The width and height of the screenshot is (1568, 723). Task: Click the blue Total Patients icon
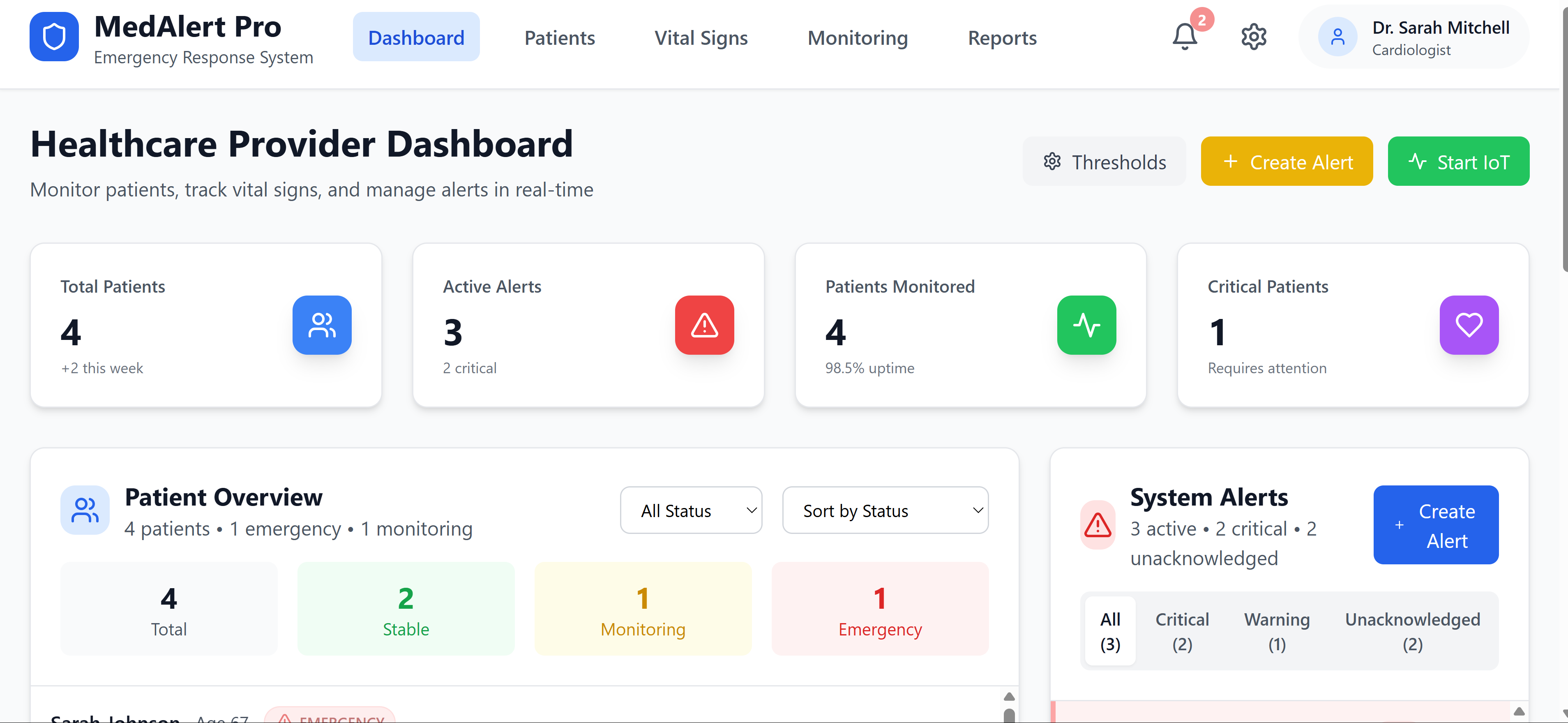[322, 325]
